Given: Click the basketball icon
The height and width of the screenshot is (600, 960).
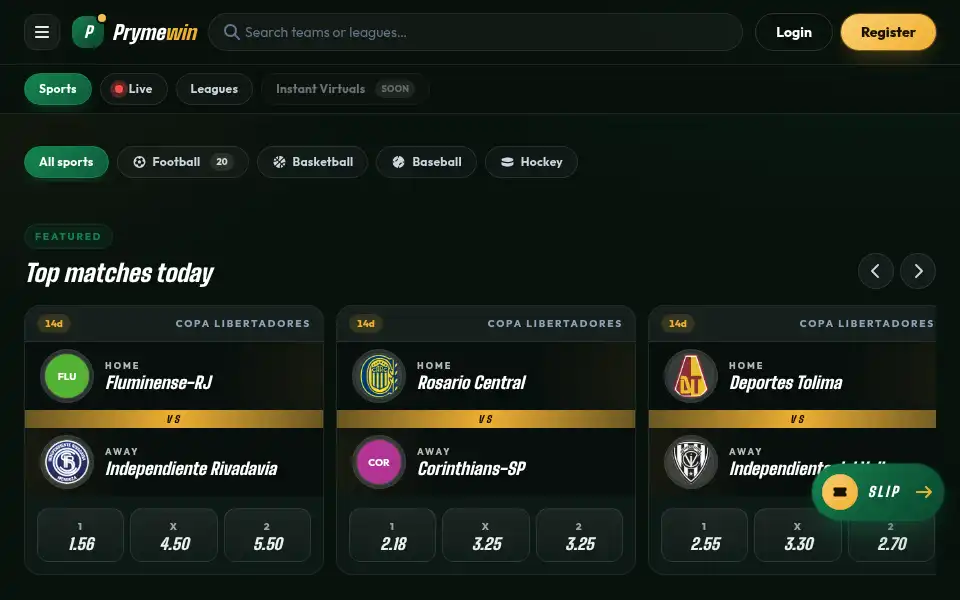Looking at the screenshot, I should [x=279, y=162].
